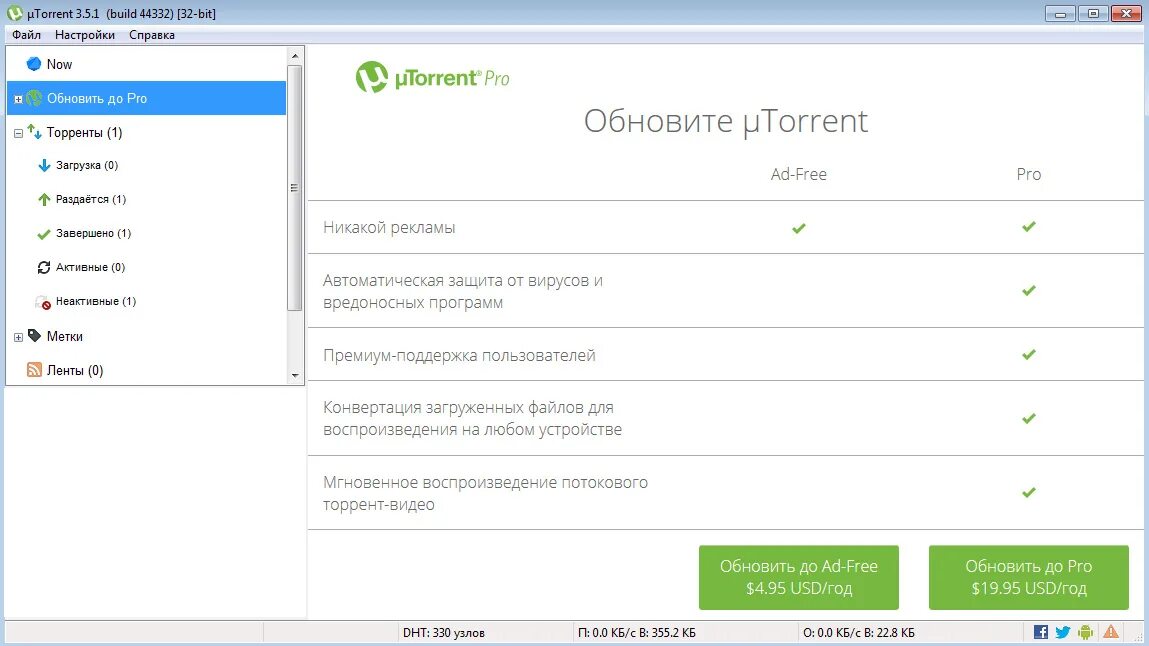This screenshot has width=1149, height=646.
Task: Click the µTorrent title bar app icon
Action: (x=15, y=13)
